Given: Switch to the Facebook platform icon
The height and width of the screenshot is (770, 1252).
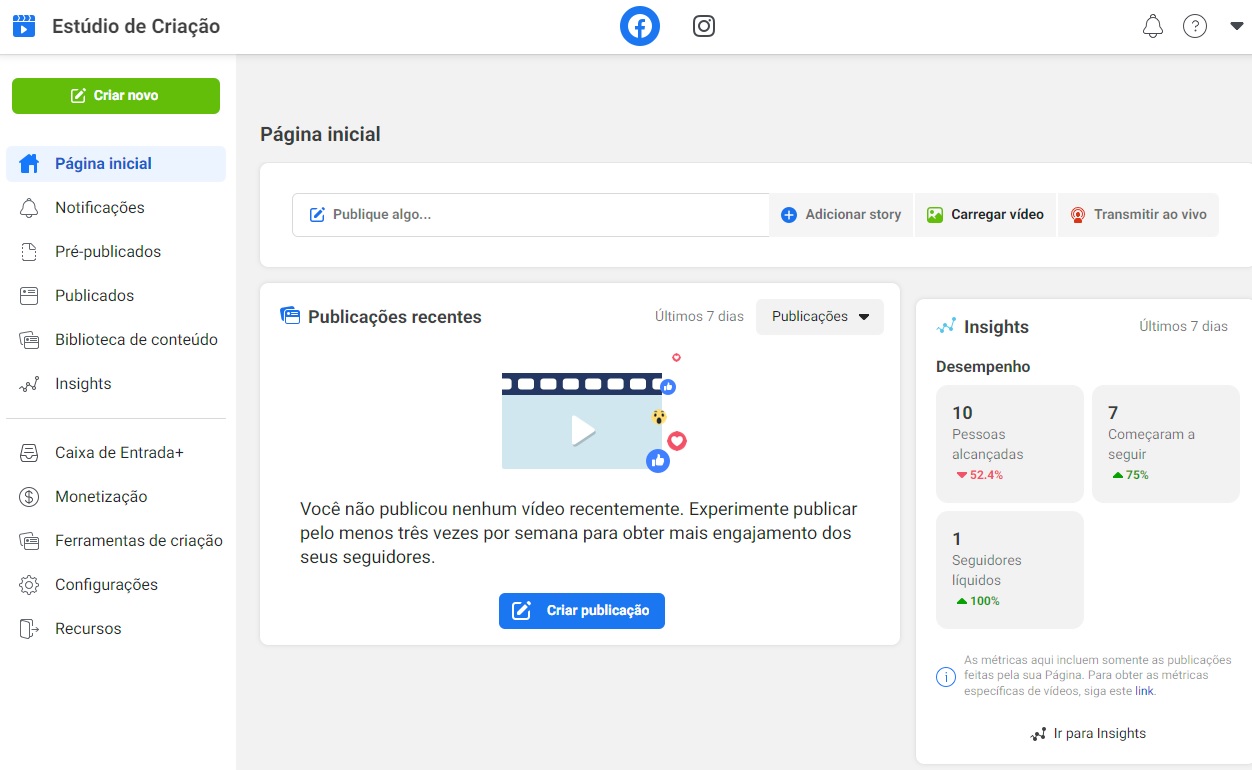Looking at the screenshot, I should click(x=640, y=26).
